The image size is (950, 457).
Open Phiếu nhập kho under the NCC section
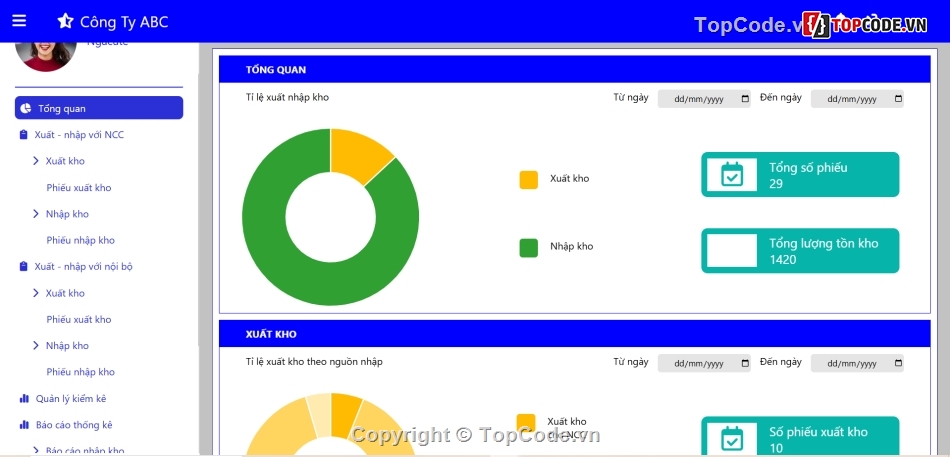[81, 241]
